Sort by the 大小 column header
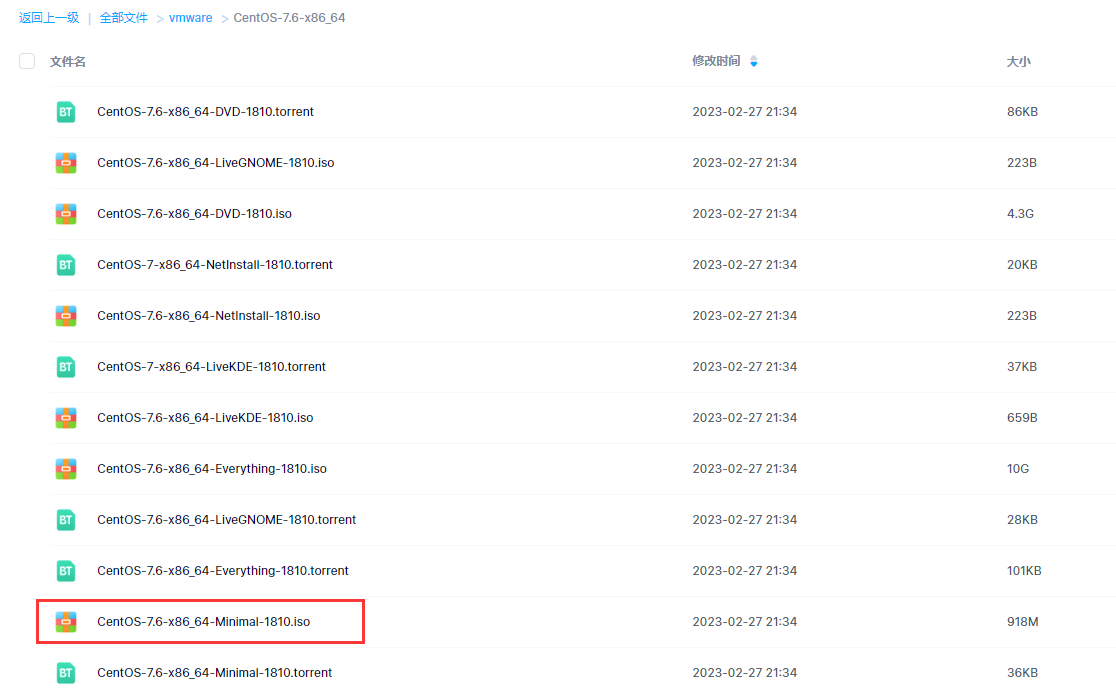The height and width of the screenshot is (692, 1116). point(1018,61)
